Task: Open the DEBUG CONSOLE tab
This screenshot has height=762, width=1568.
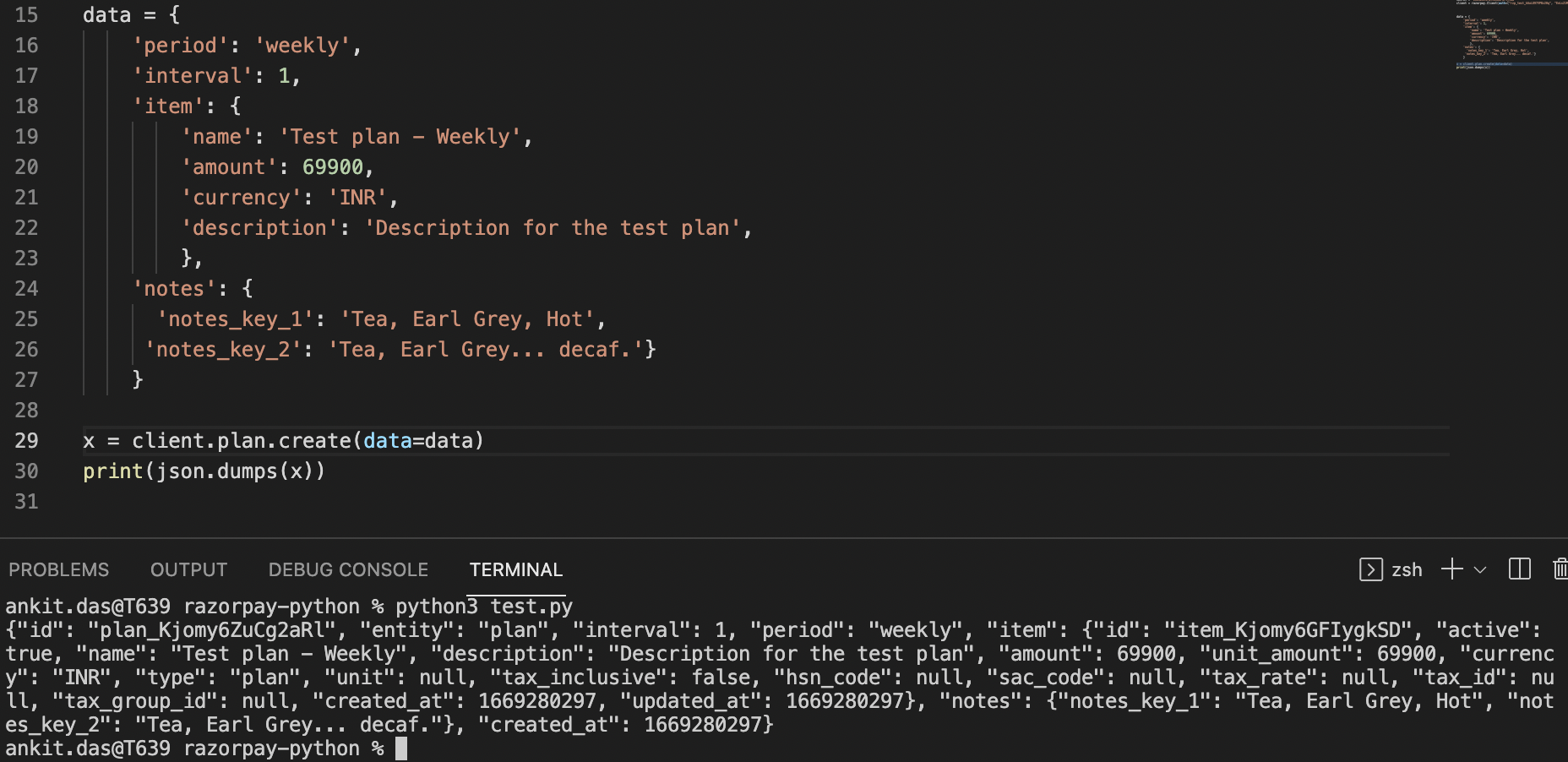Action: point(347,569)
